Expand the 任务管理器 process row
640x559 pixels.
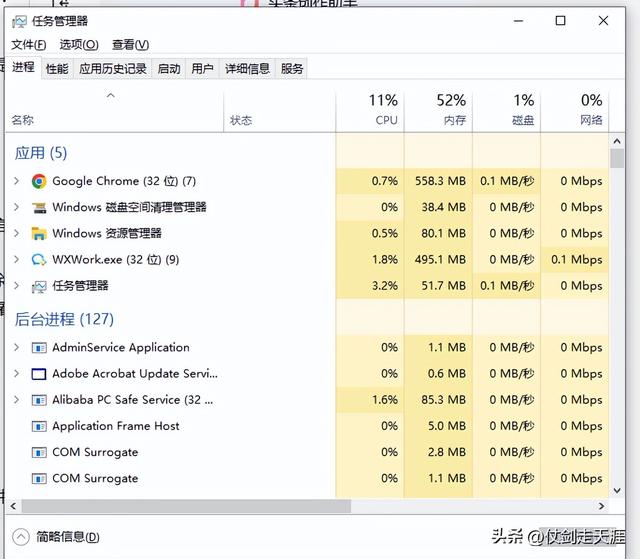tap(16, 285)
